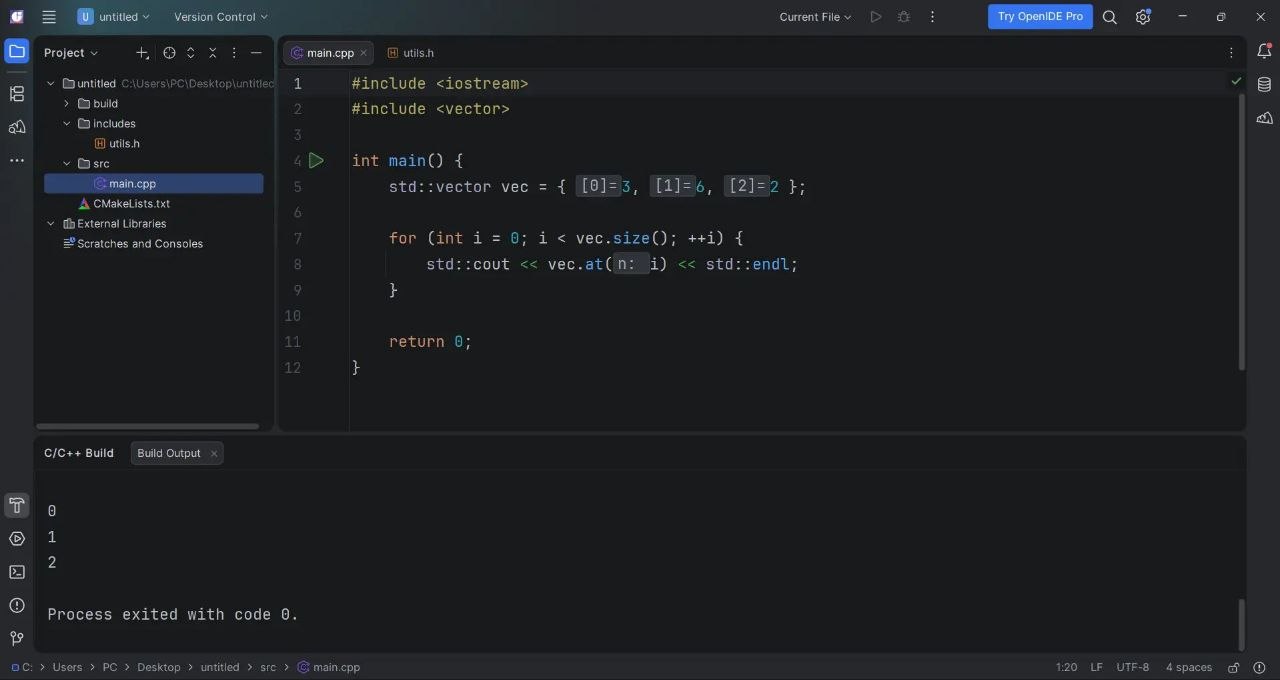Collapse the includes folder
The height and width of the screenshot is (680, 1280).
coord(67,124)
